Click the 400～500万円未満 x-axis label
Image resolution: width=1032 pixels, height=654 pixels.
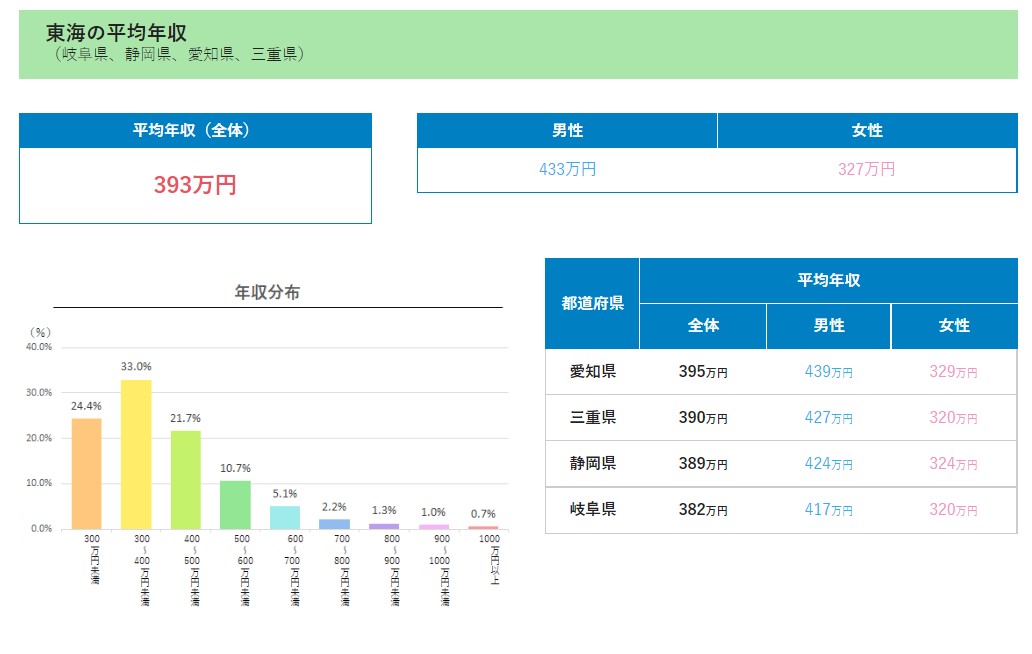[x=193, y=570]
